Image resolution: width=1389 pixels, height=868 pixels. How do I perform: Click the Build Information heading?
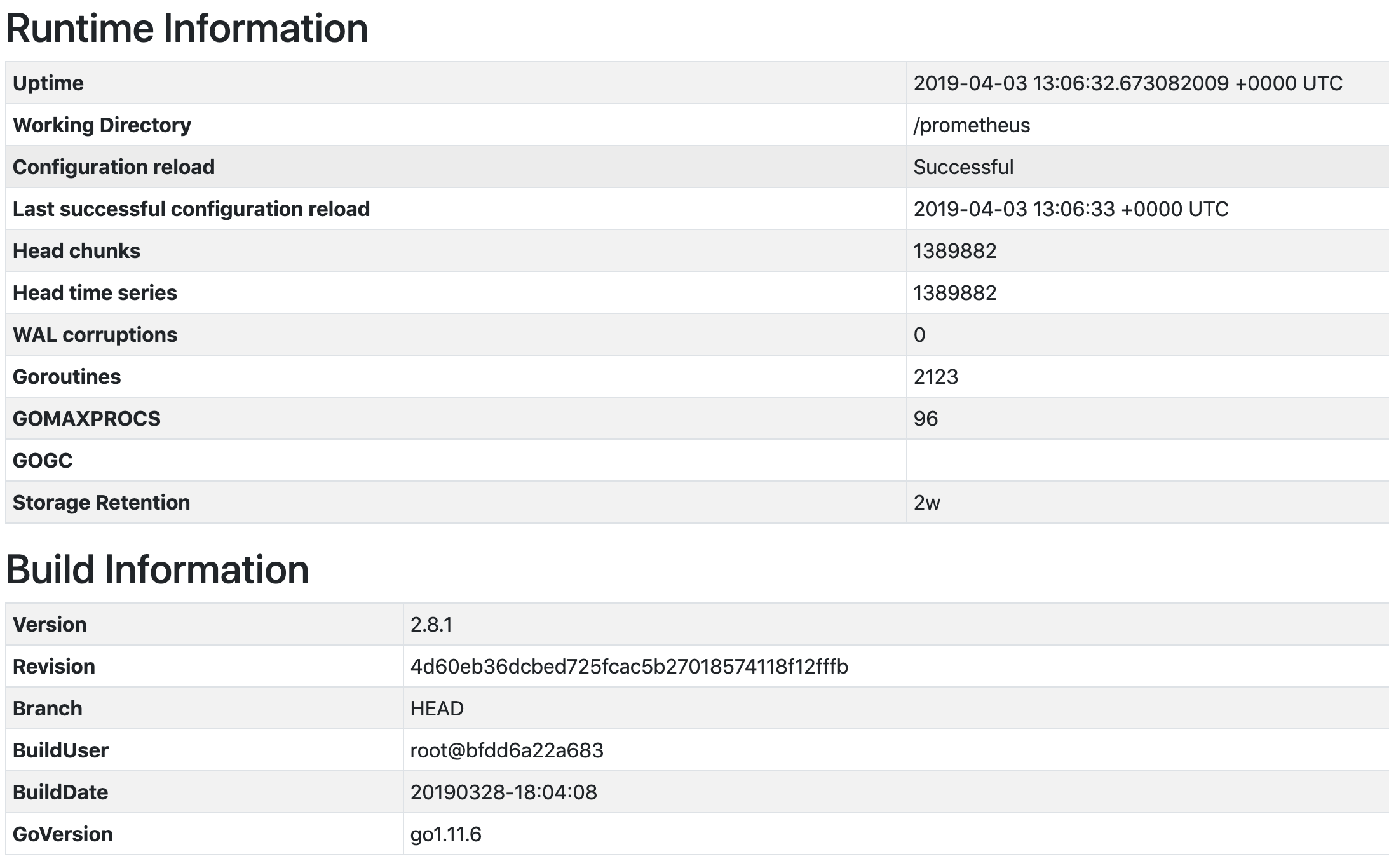tap(158, 569)
